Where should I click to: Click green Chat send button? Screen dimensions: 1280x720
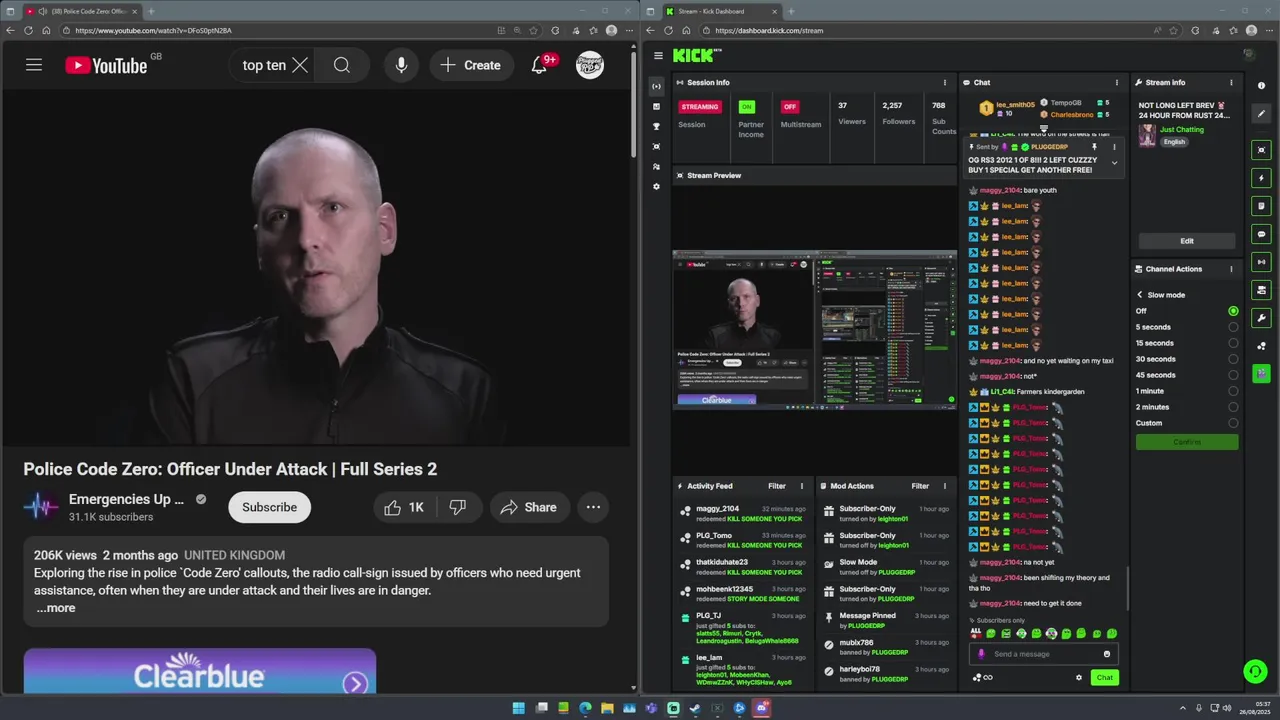[1104, 677]
